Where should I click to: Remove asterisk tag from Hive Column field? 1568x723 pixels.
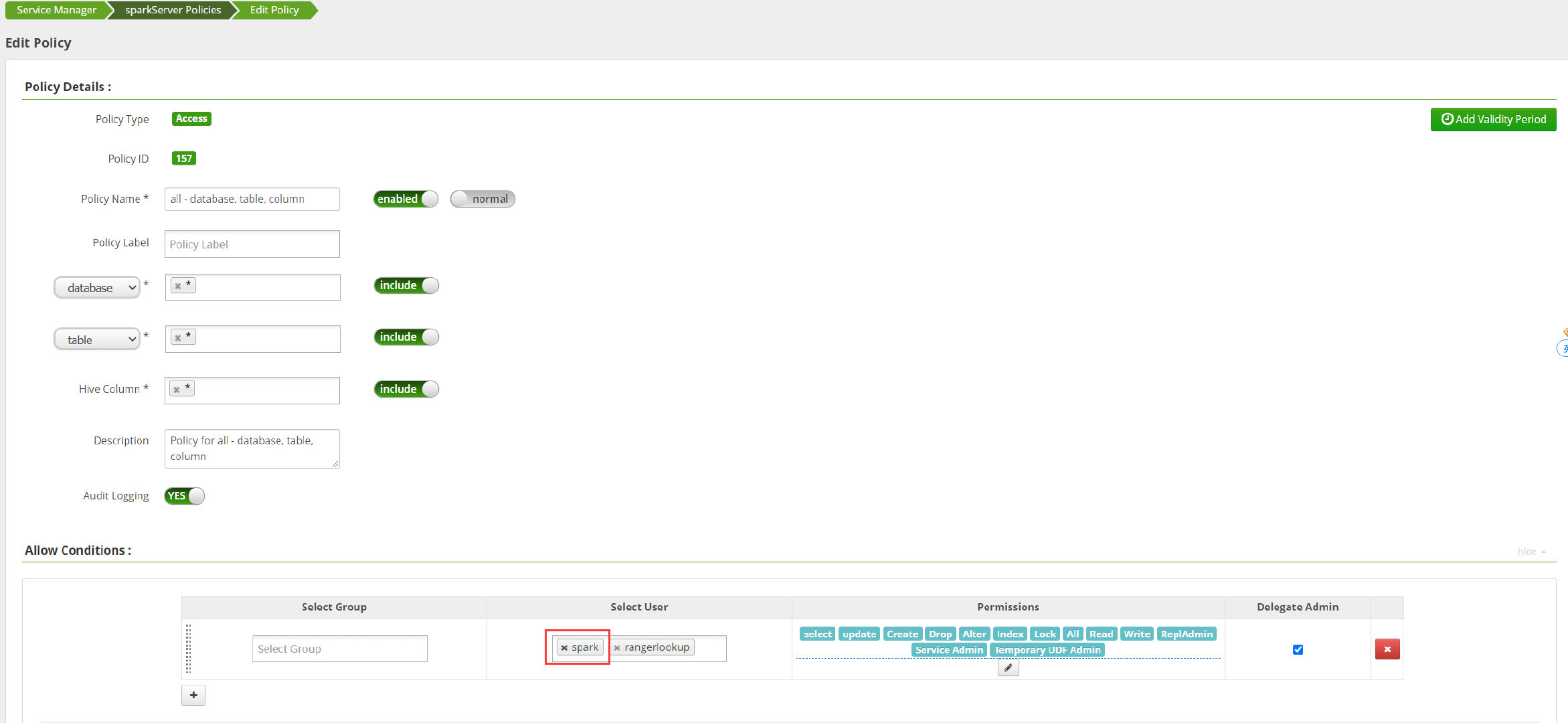[x=177, y=390]
